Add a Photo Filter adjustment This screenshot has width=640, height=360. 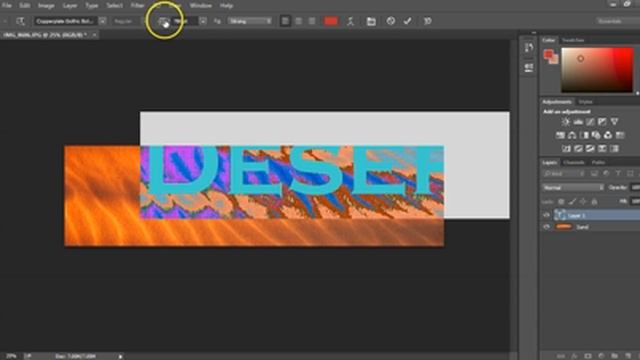596,135
